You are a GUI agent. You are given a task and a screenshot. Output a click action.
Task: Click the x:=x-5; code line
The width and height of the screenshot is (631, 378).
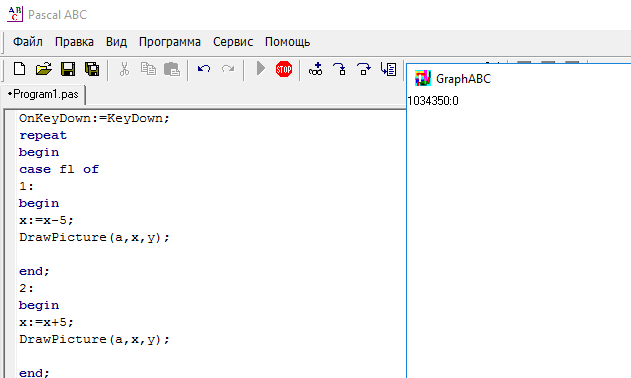(x=46, y=220)
